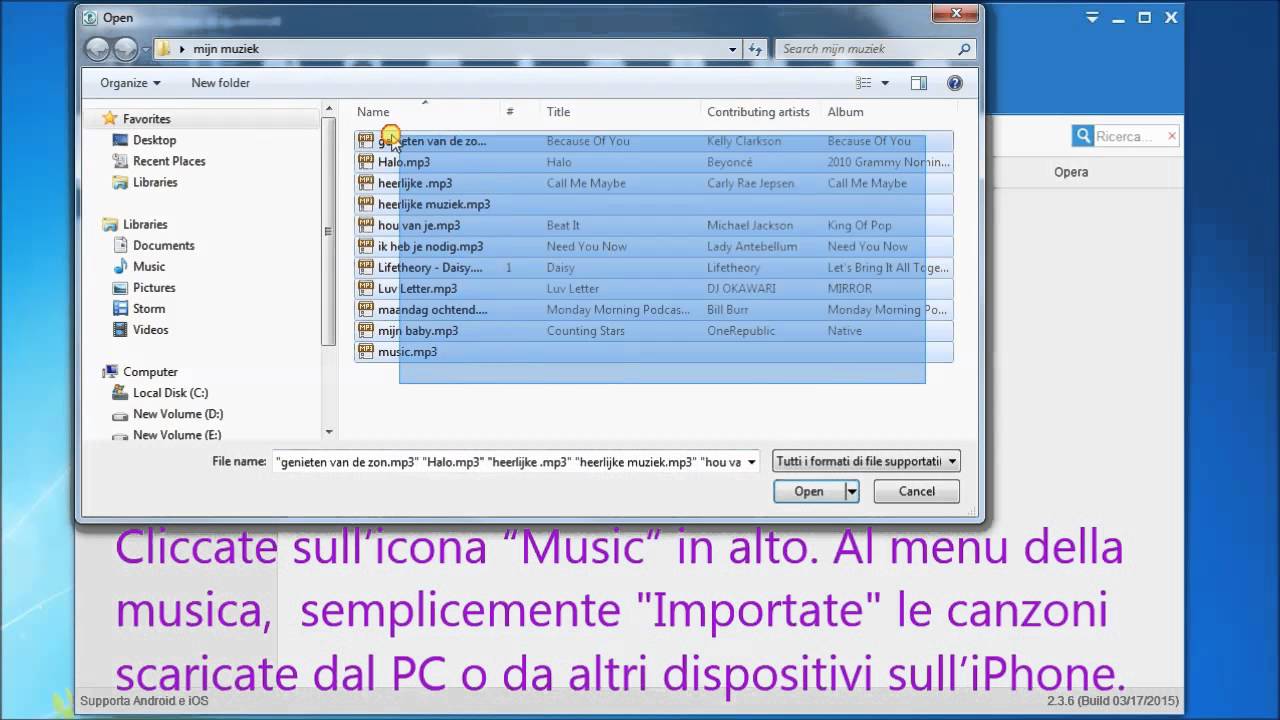Click the artist cell Michael Jackson
This screenshot has height=720, width=1280.
pyautogui.click(x=750, y=225)
